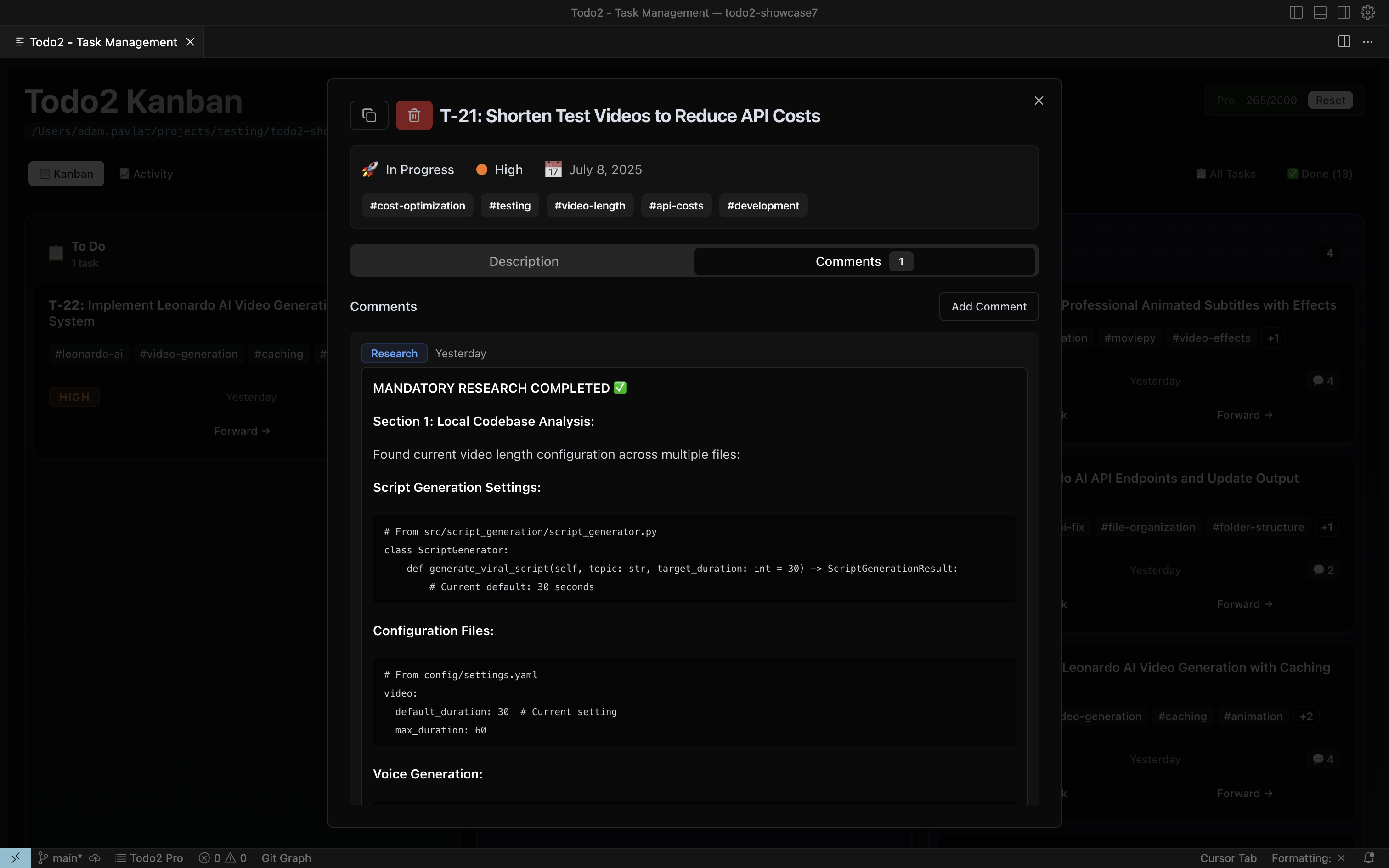Open the remote window icon in status bar

pyautogui.click(x=15, y=858)
